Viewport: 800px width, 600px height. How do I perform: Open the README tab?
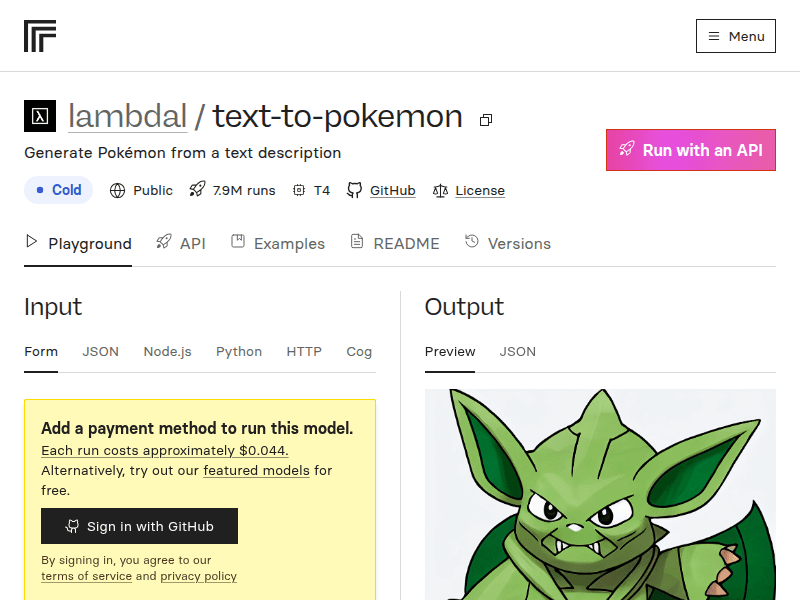(x=395, y=243)
